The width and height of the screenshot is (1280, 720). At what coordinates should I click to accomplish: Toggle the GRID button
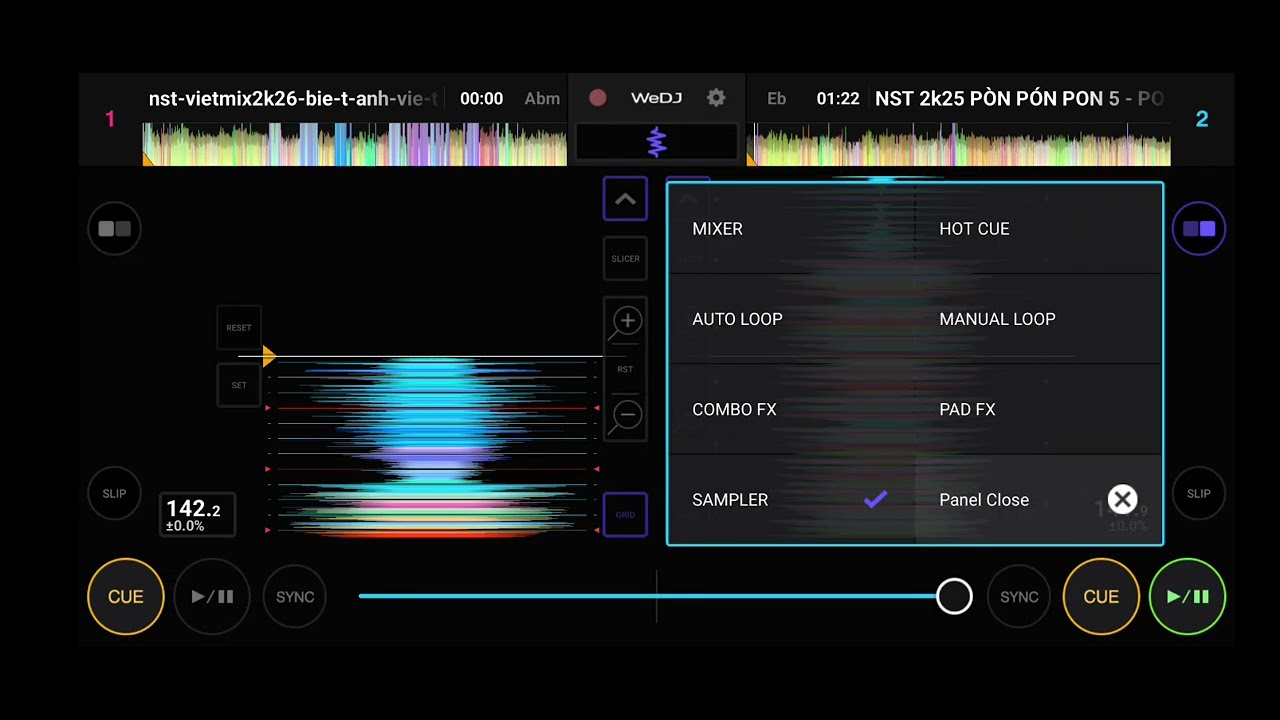tap(625, 515)
